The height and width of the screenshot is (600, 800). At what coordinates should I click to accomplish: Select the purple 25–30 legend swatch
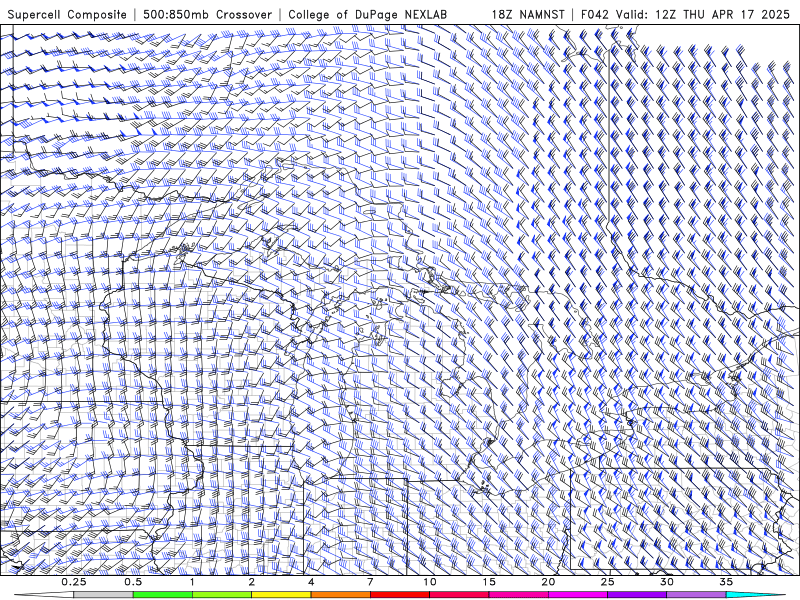pyautogui.click(x=637, y=595)
